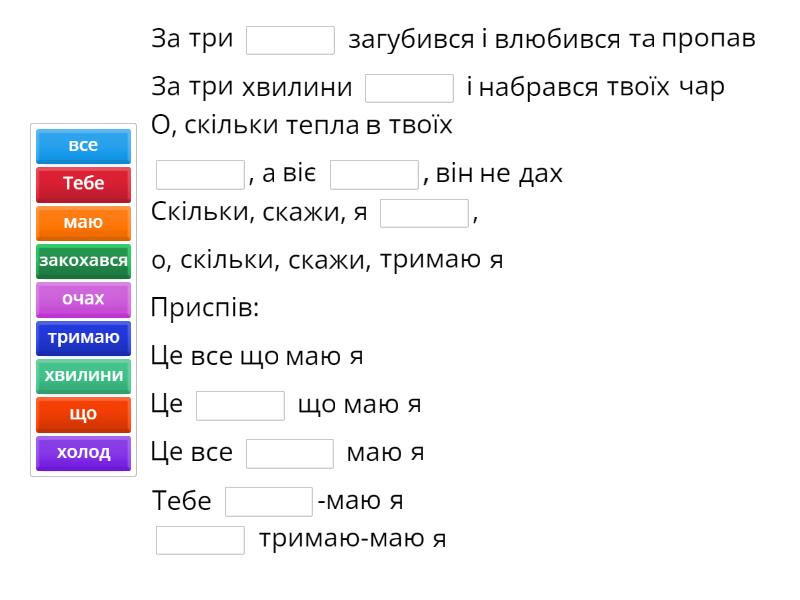This screenshot has height=600, width=800.
Task: Click the blank before 'загубився і влюбився'
Action: coord(290,40)
